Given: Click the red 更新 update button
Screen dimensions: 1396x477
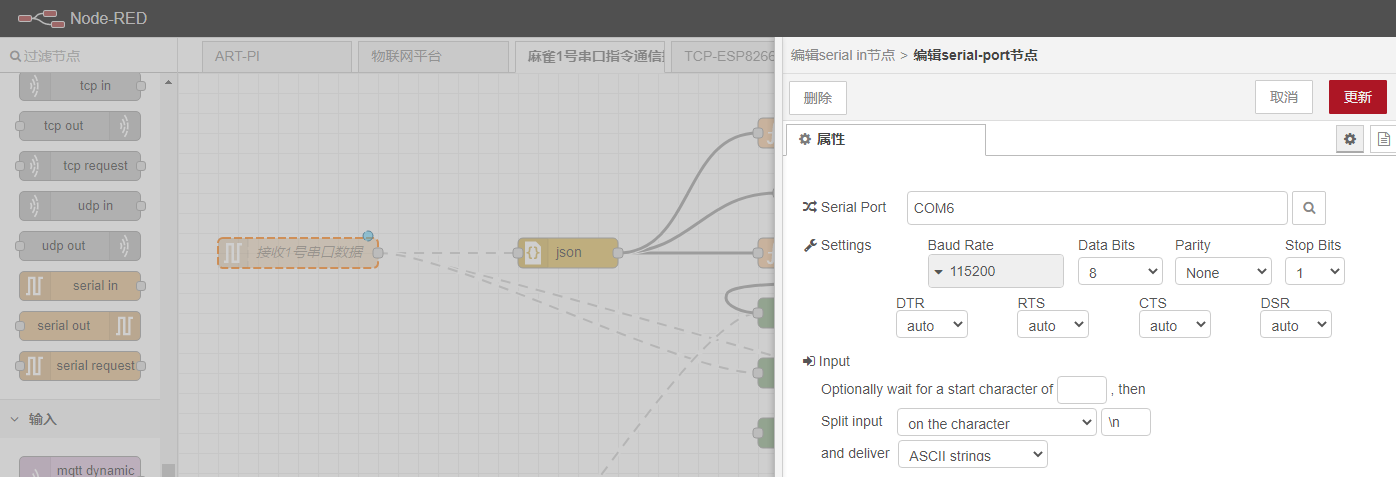Looking at the screenshot, I should [1358, 97].
